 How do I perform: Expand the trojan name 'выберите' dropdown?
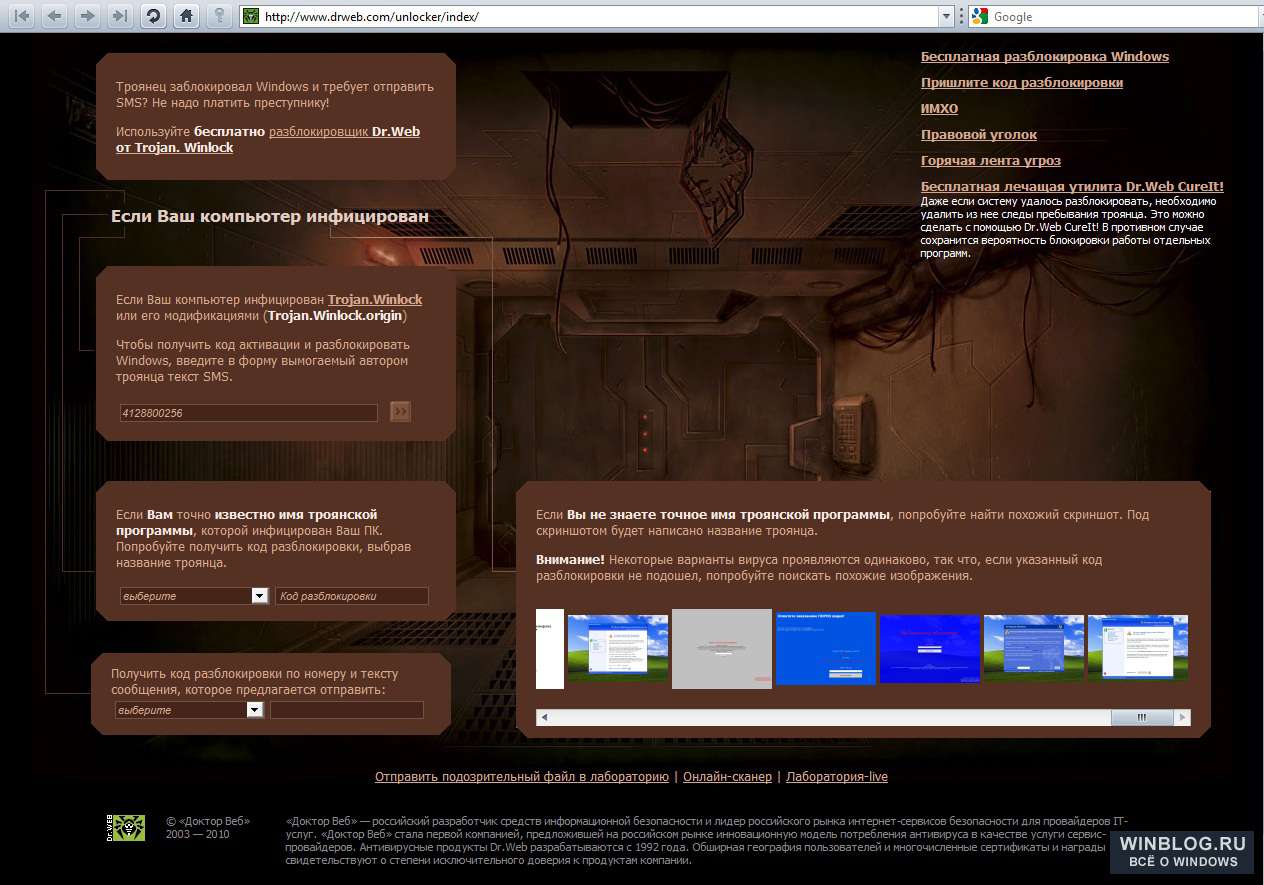(x=260, y=595)
